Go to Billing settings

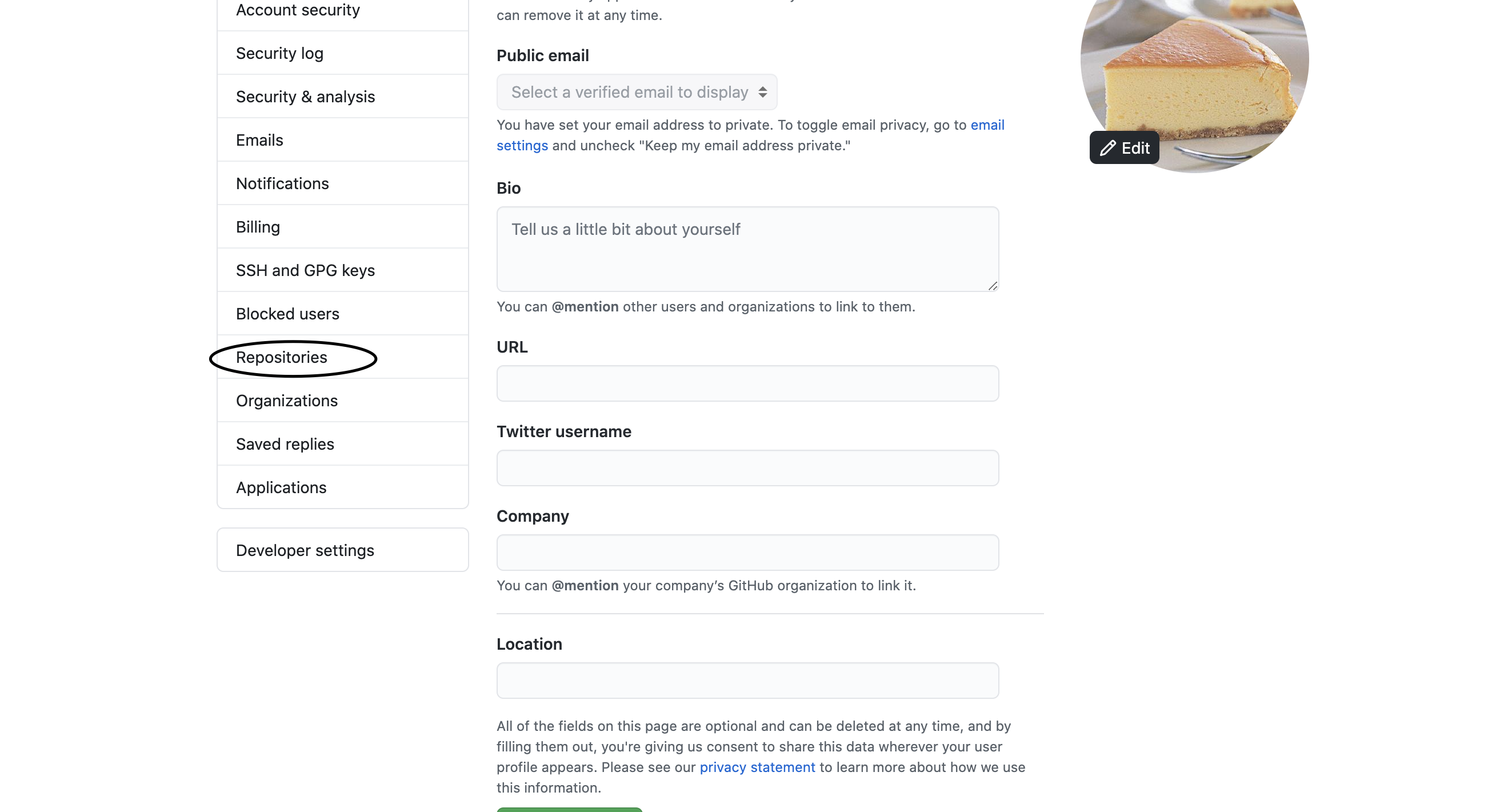point(258,227)
